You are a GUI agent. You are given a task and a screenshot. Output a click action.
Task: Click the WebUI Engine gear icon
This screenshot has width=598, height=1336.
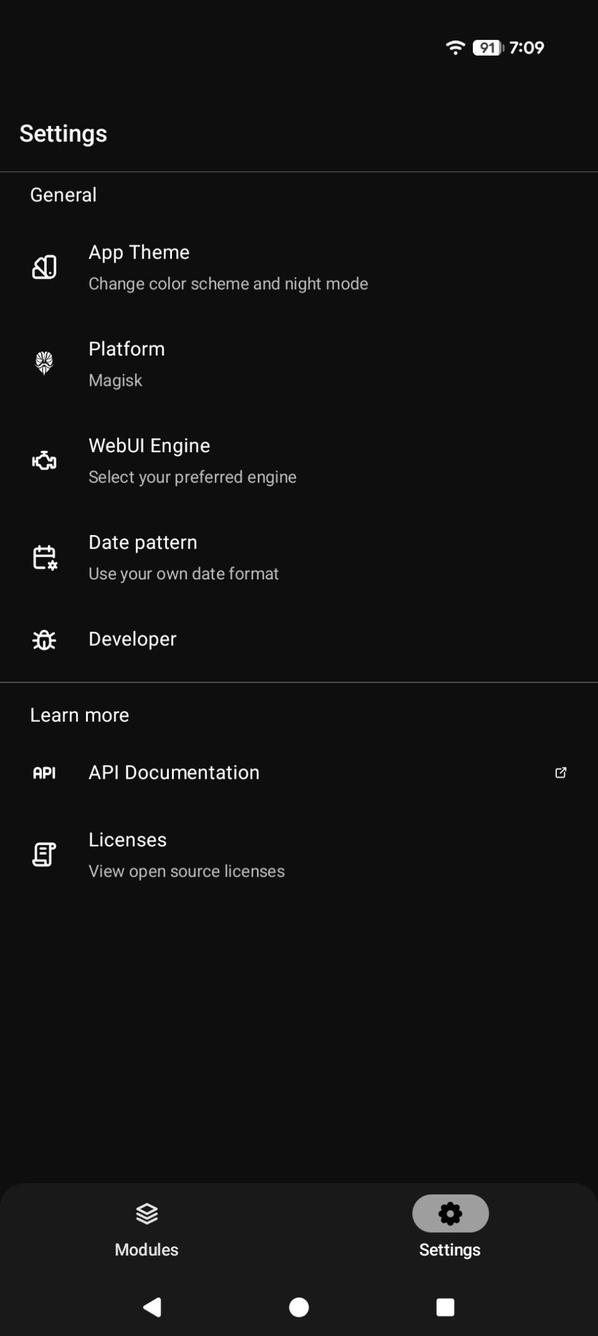coord(44,460)
